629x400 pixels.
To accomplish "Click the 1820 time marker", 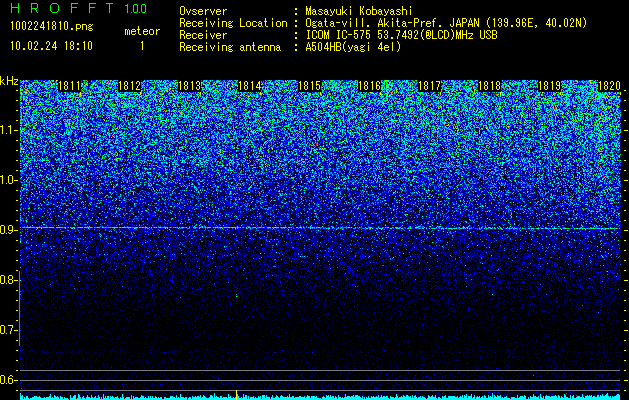I will pyautogui.click(x=610, y=86).
